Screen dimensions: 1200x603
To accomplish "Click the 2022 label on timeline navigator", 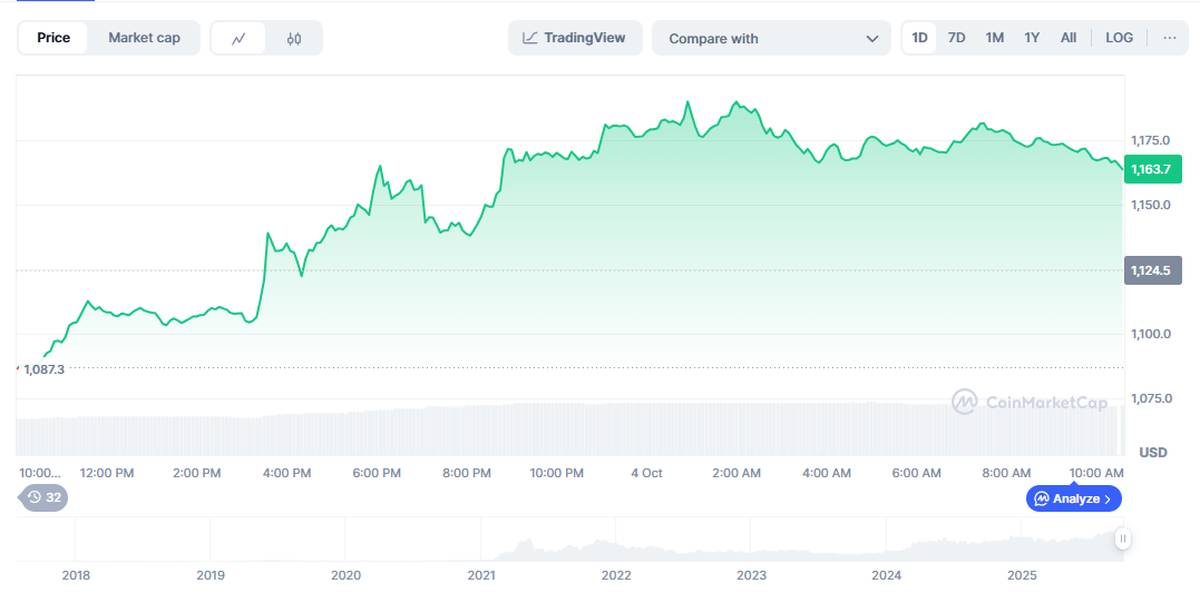I will point(616,575).
